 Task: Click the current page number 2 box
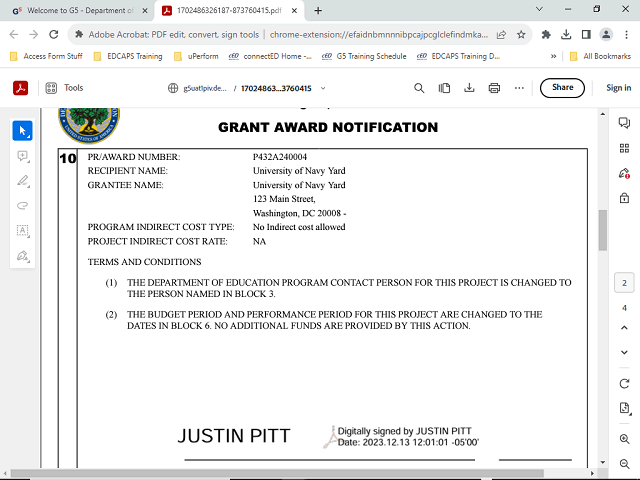tap(624, 283)
